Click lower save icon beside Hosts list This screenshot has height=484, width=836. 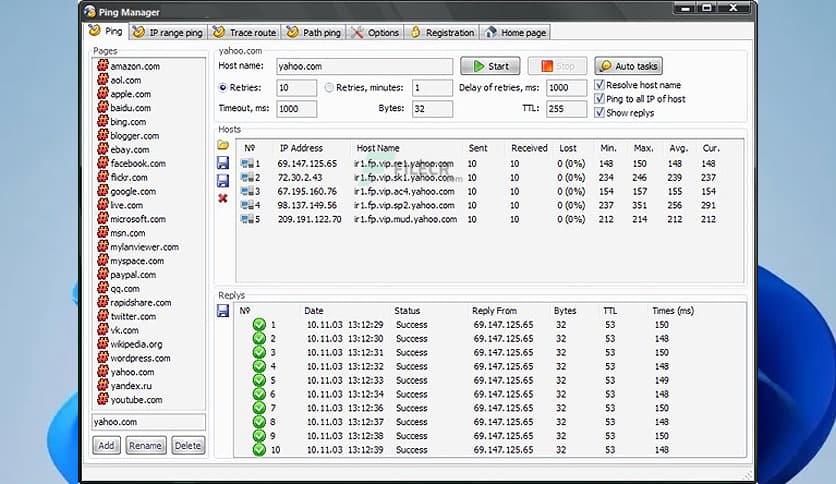click(x=223, y=181)
